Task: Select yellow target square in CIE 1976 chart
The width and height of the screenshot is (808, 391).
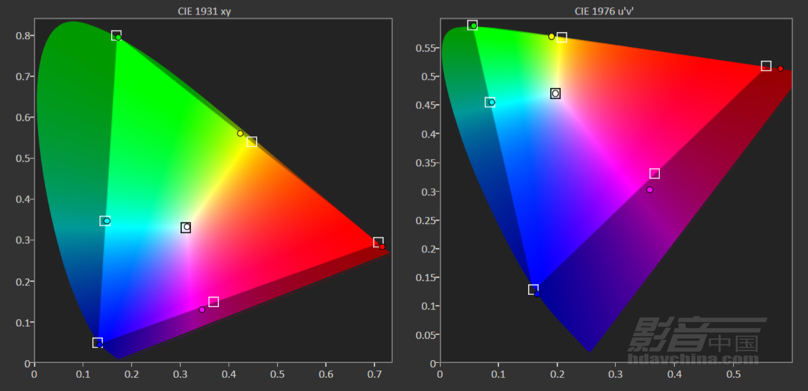Action: click(x=562, y=37)
